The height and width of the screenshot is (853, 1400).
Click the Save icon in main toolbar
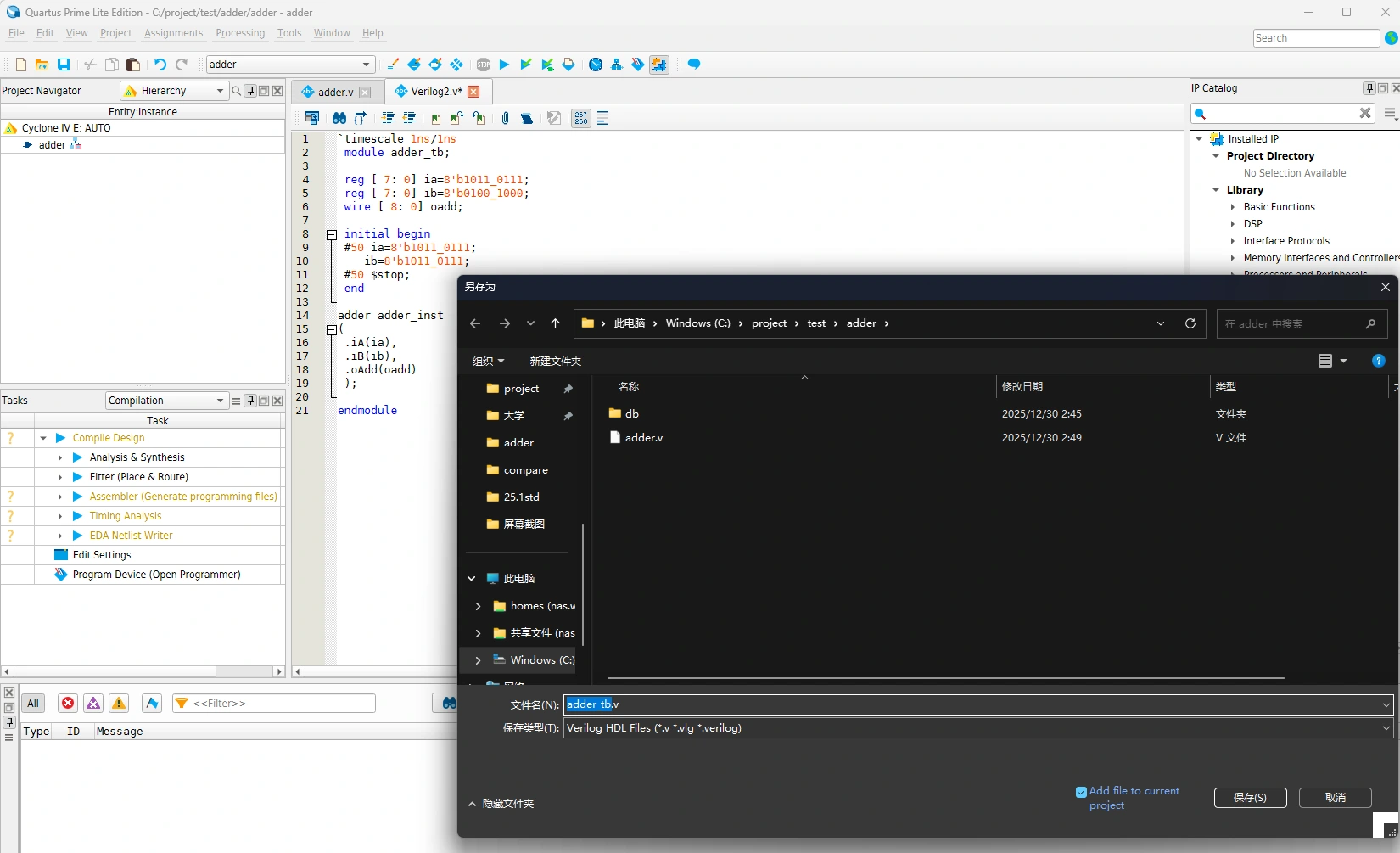64,65
